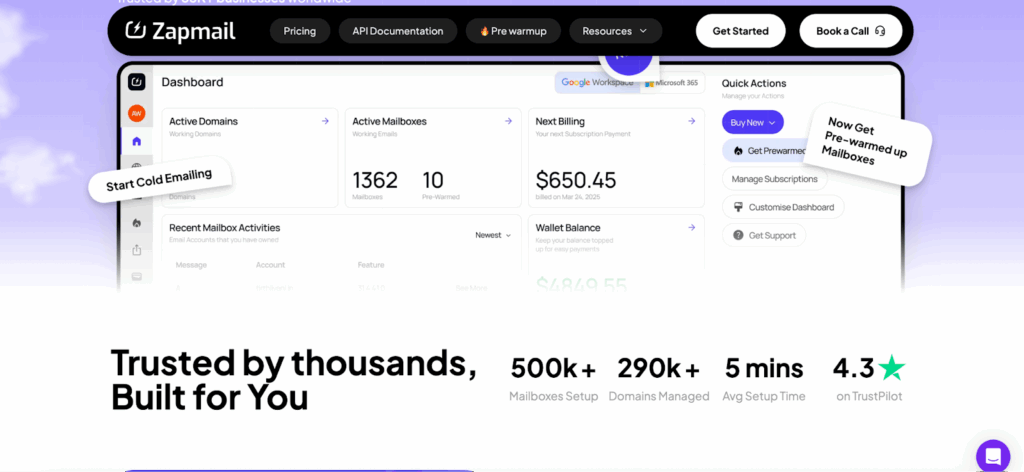This screenshot has width=1024, height=472.
Task: Click the Get Support button
Action: [x=763, y=235]
